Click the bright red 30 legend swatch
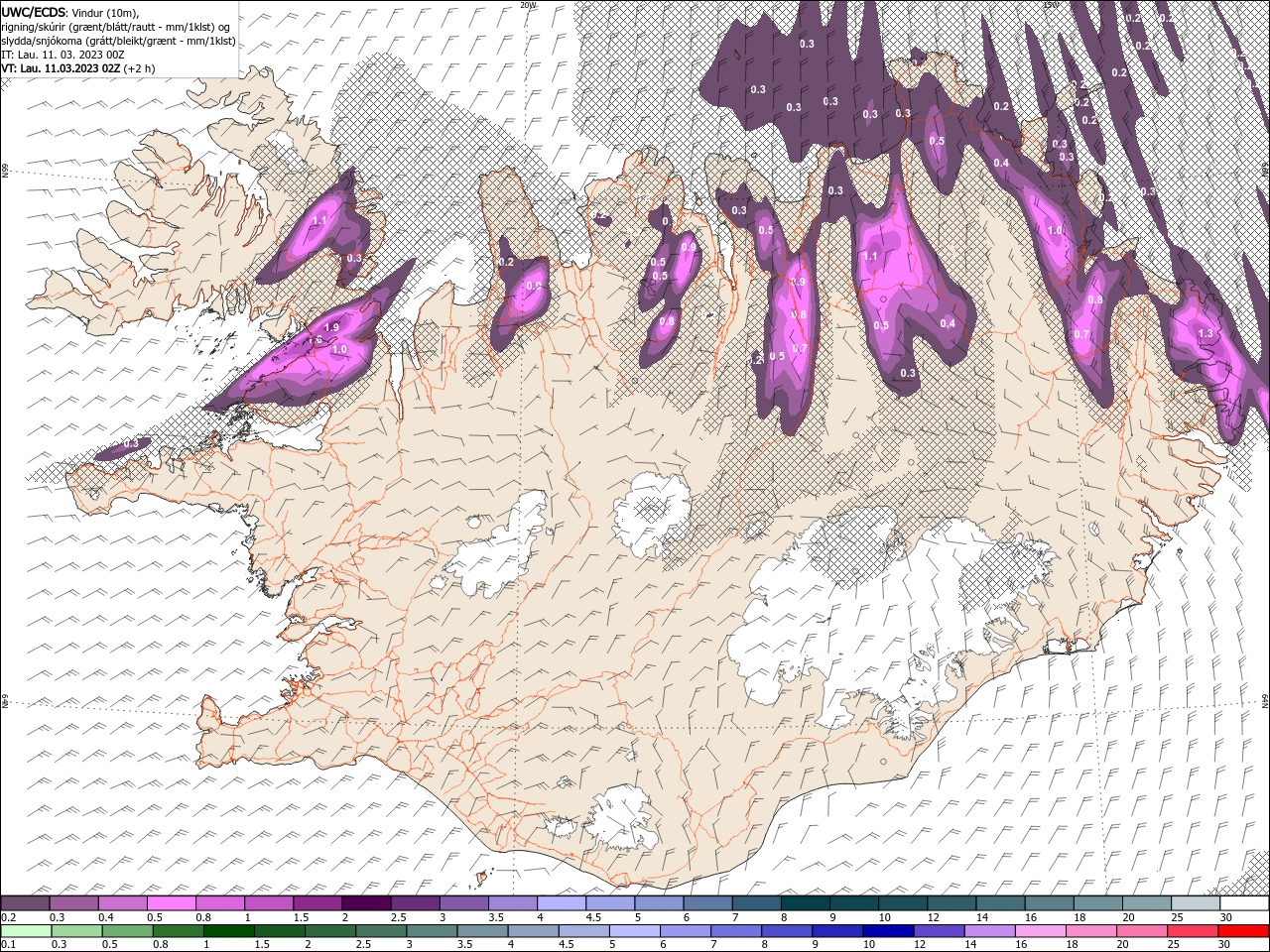Viewport: 1270px width, 952px height. (1244, 931)
